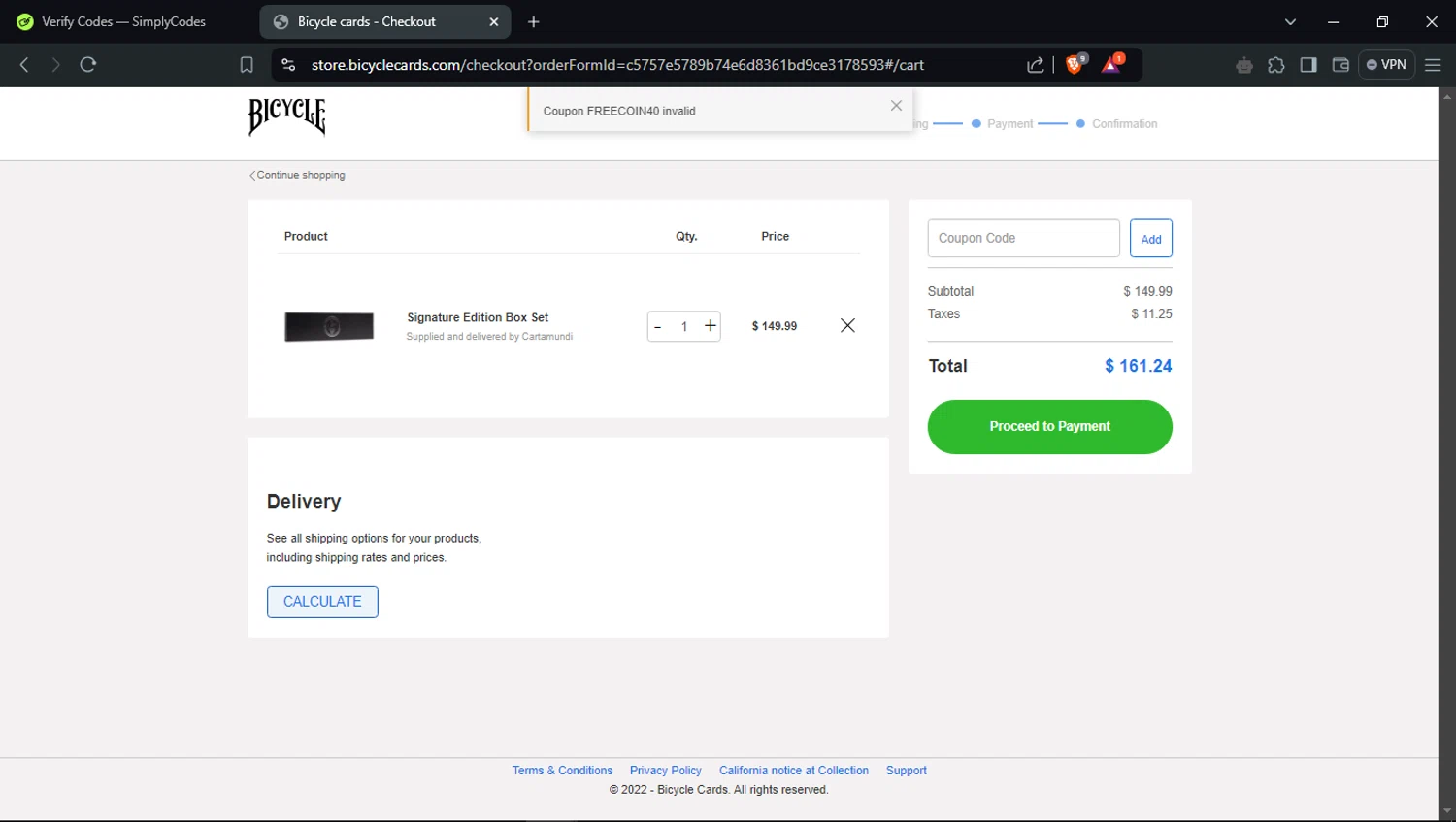The image size is (1456, 822).
Task: Open the Brave Wallet icon
Action: coord(1340,65)
